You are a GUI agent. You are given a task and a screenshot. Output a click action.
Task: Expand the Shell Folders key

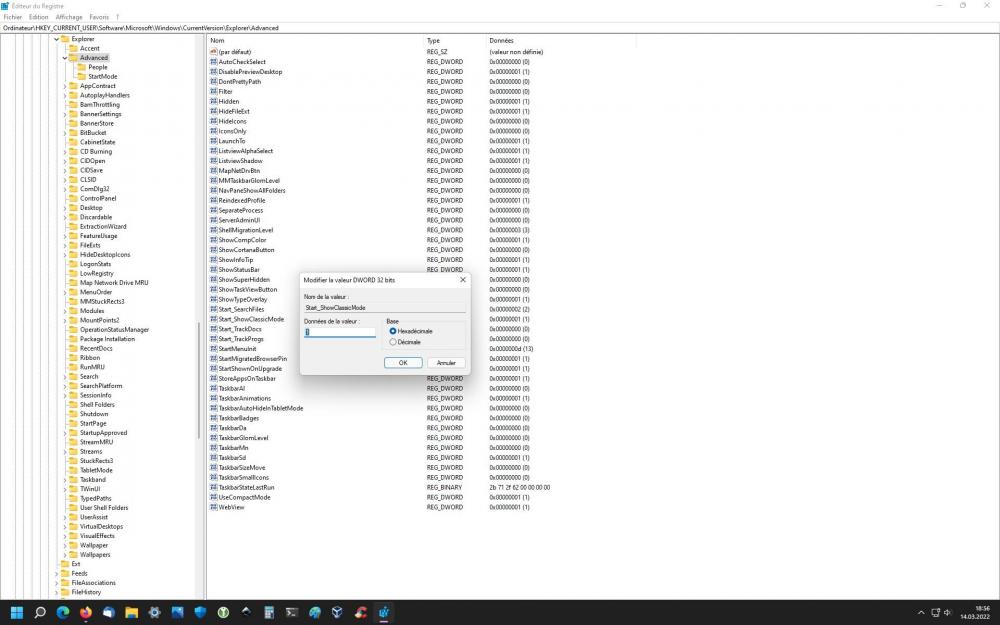point(64,403)
